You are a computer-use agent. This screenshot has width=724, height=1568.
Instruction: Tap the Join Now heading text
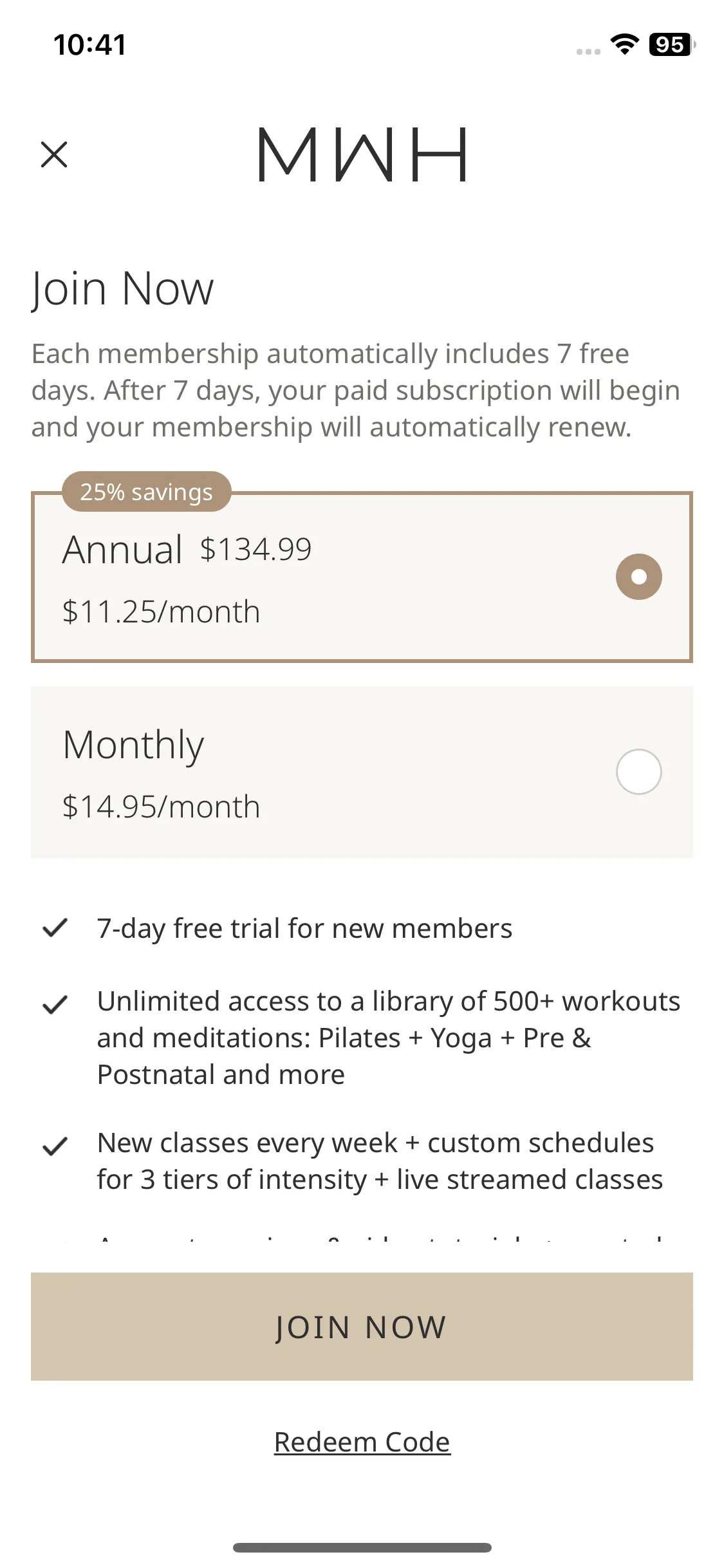pos(122,288)
